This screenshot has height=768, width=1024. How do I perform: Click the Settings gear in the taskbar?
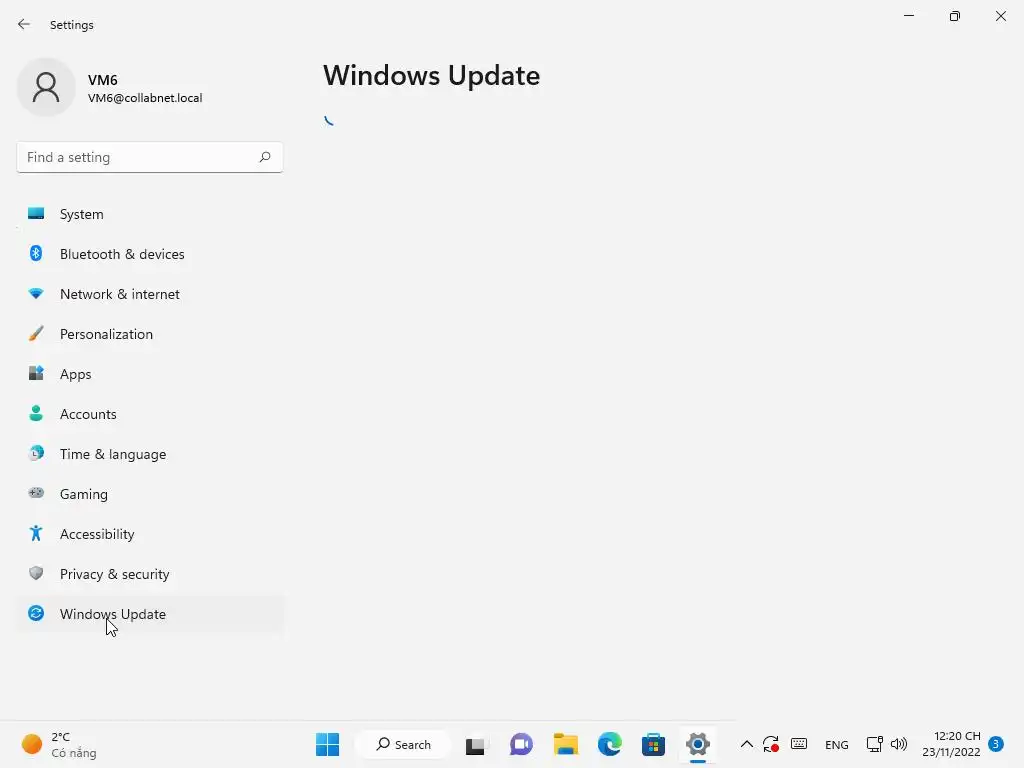coord(697,744)
